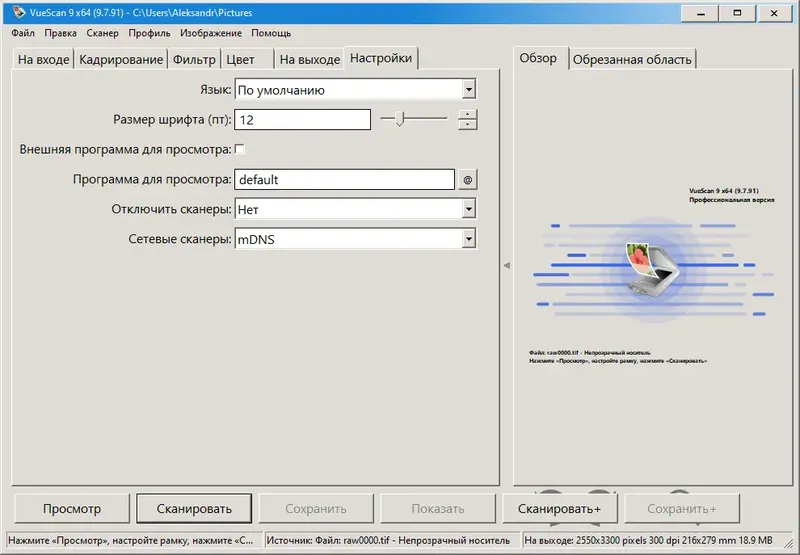
Task: Maximize the VueScan window
Action: [737, 13]
